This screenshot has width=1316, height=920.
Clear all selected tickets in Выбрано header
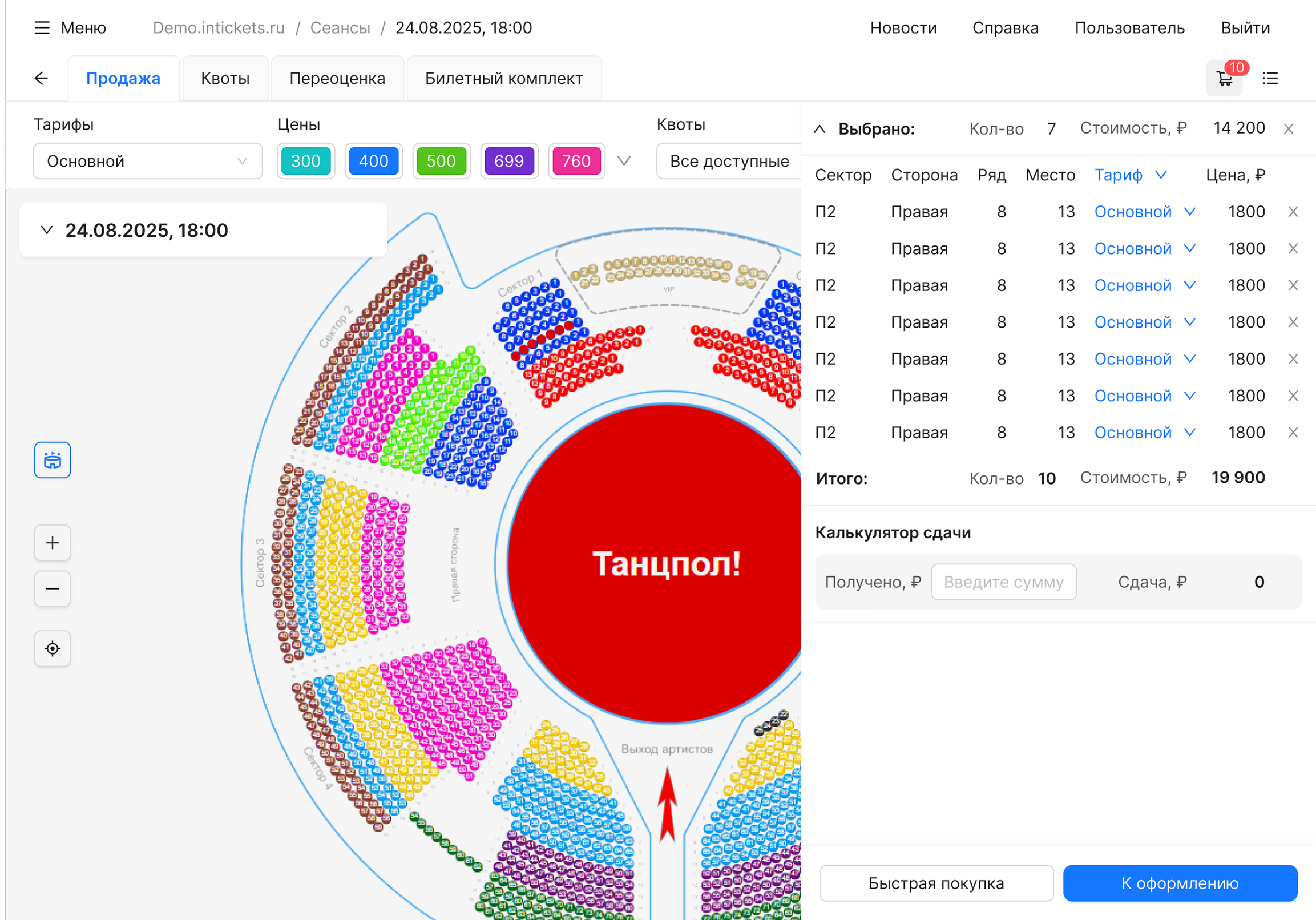click(x=1289, y=129)
